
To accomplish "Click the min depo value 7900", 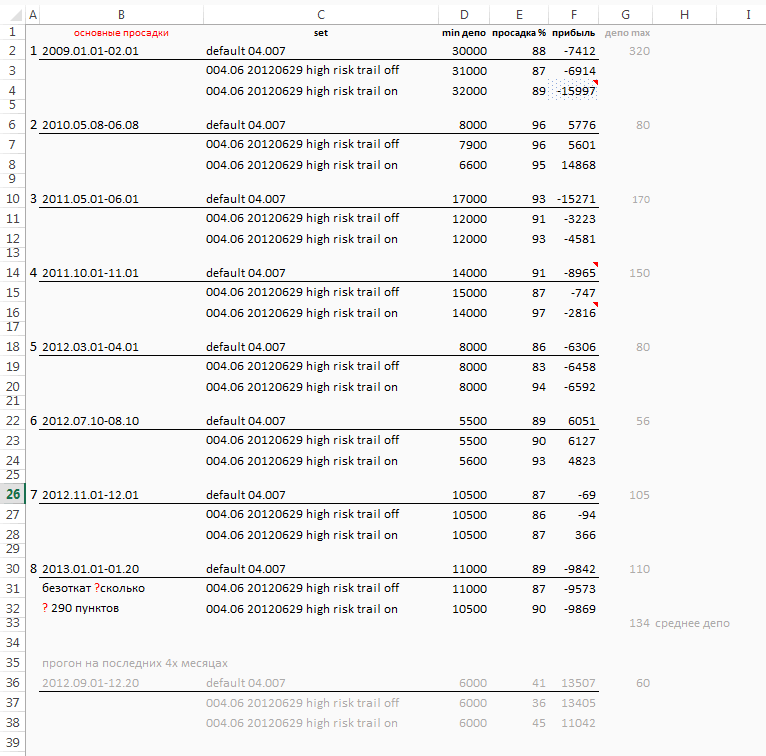I will click(x=473, y=145).
